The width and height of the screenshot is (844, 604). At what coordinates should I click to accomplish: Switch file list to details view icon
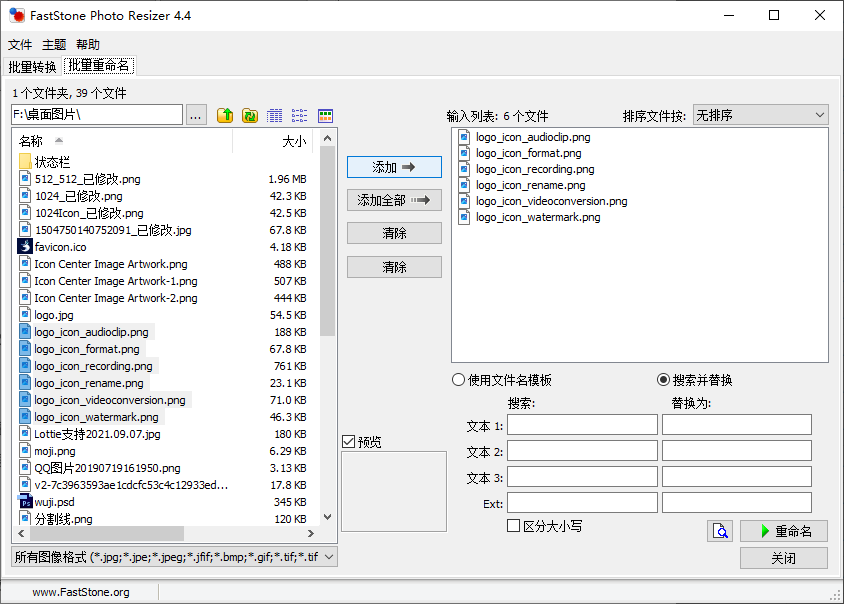tap(275, 116)
